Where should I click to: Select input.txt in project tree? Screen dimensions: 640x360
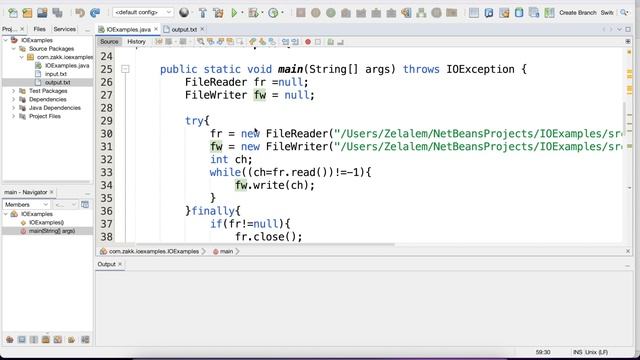pyautogui.click(x=56, y=74)
